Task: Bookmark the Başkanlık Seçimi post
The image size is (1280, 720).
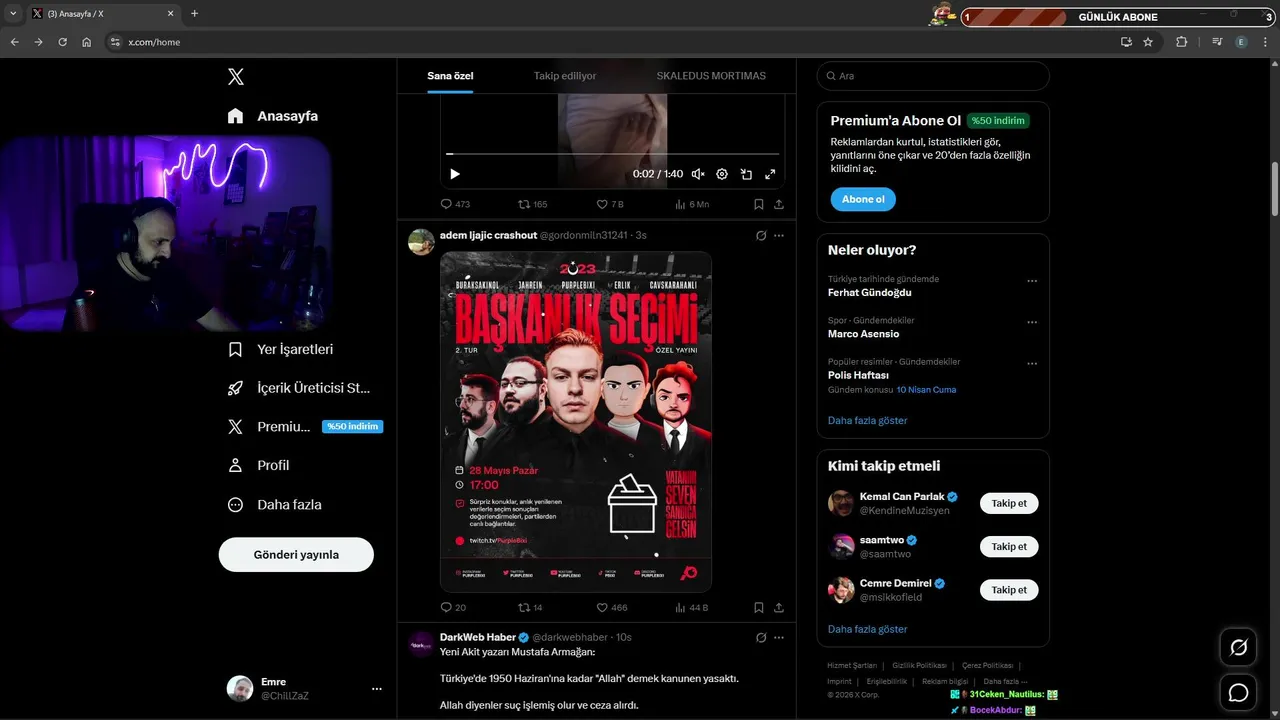Action: pos(759,607)
